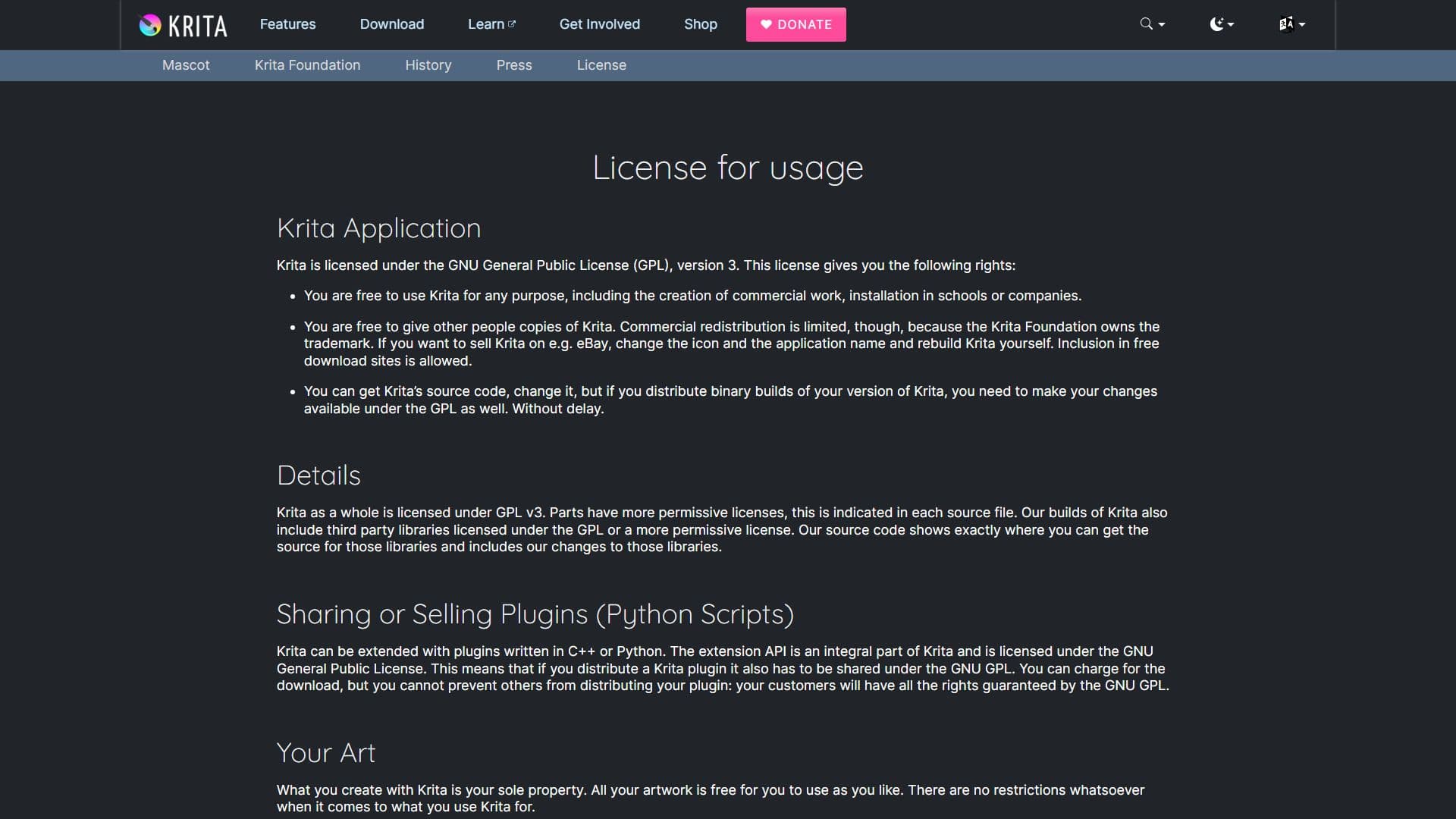Screen dimensions: 1456x819
Task: Expand the language dropdown arrow
Action: tap(1302, 25)
